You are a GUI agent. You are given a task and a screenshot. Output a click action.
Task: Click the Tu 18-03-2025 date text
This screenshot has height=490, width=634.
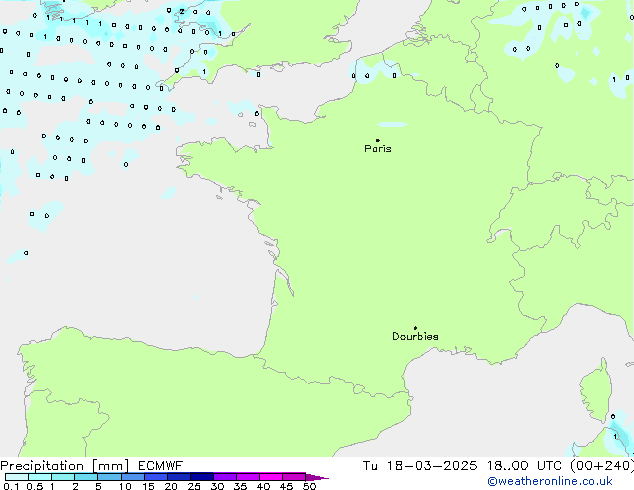click(x=420, y=466)
